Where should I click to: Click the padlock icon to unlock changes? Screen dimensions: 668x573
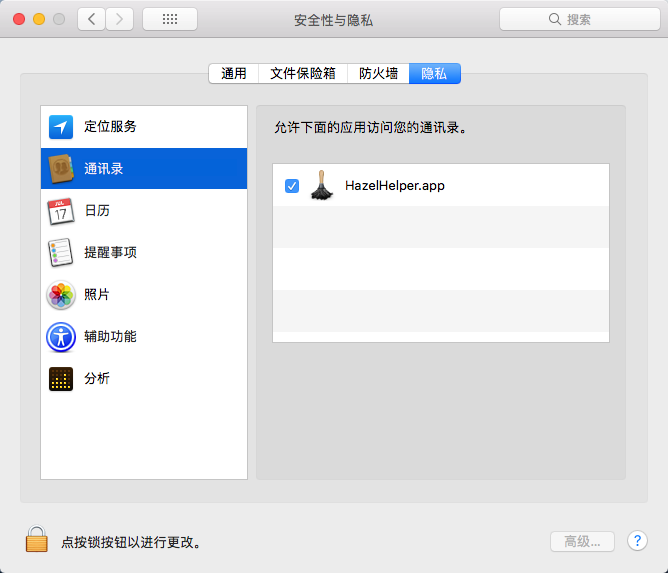click(x=37, y=539)
